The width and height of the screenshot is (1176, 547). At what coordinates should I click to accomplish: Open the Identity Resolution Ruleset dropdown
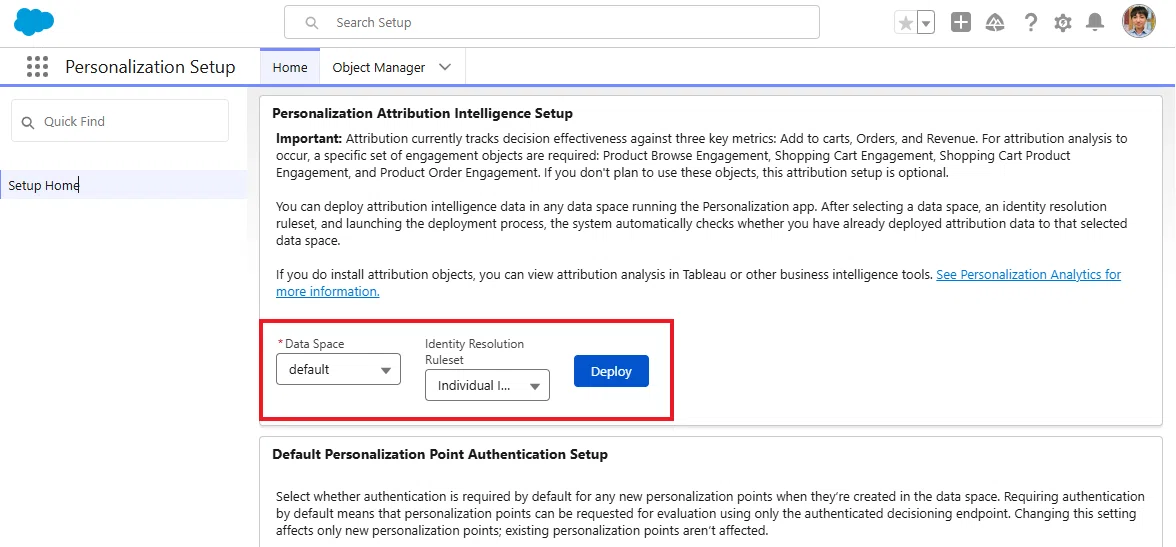tap(488, 385)
